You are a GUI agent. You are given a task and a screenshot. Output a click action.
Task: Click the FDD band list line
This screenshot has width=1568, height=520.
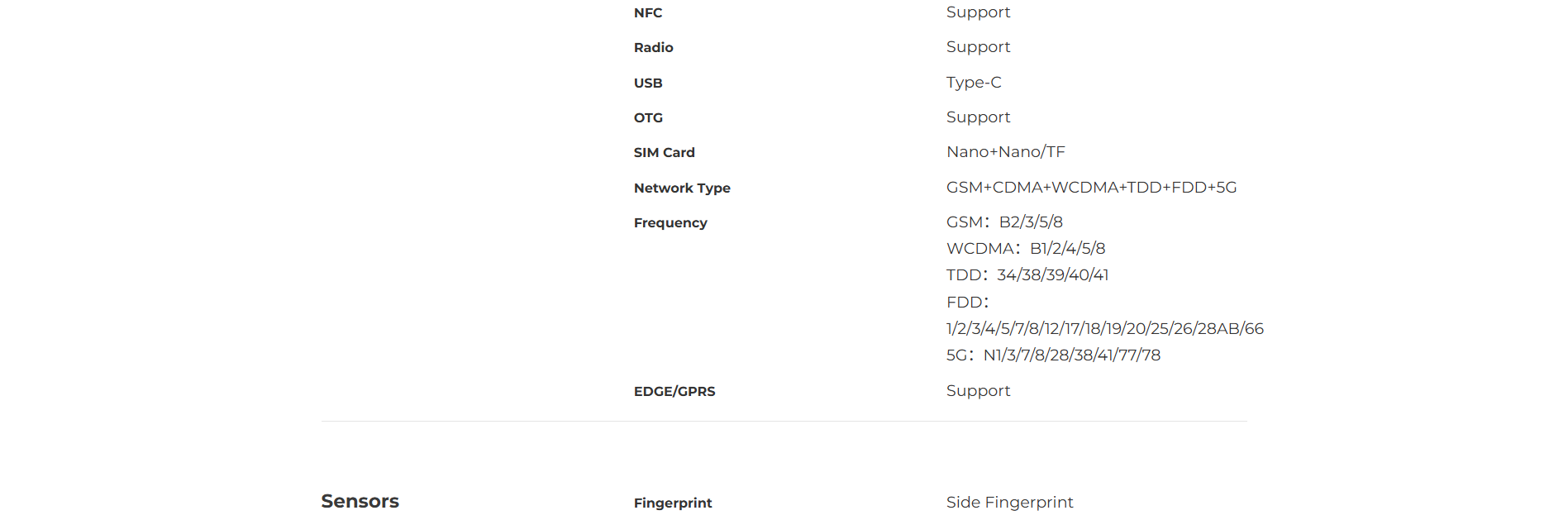click(x=1105, y=329)
